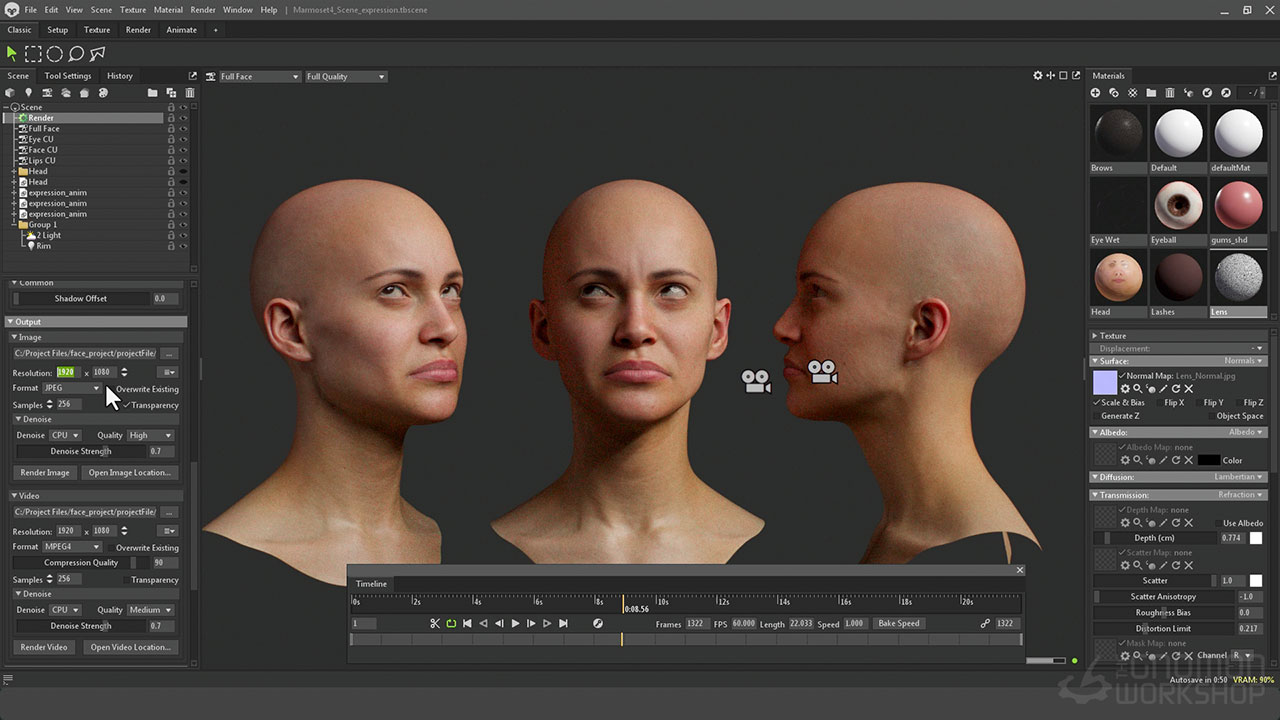Open the Render menu in menu bar
1280x720 pixels.
coord(203,10)
